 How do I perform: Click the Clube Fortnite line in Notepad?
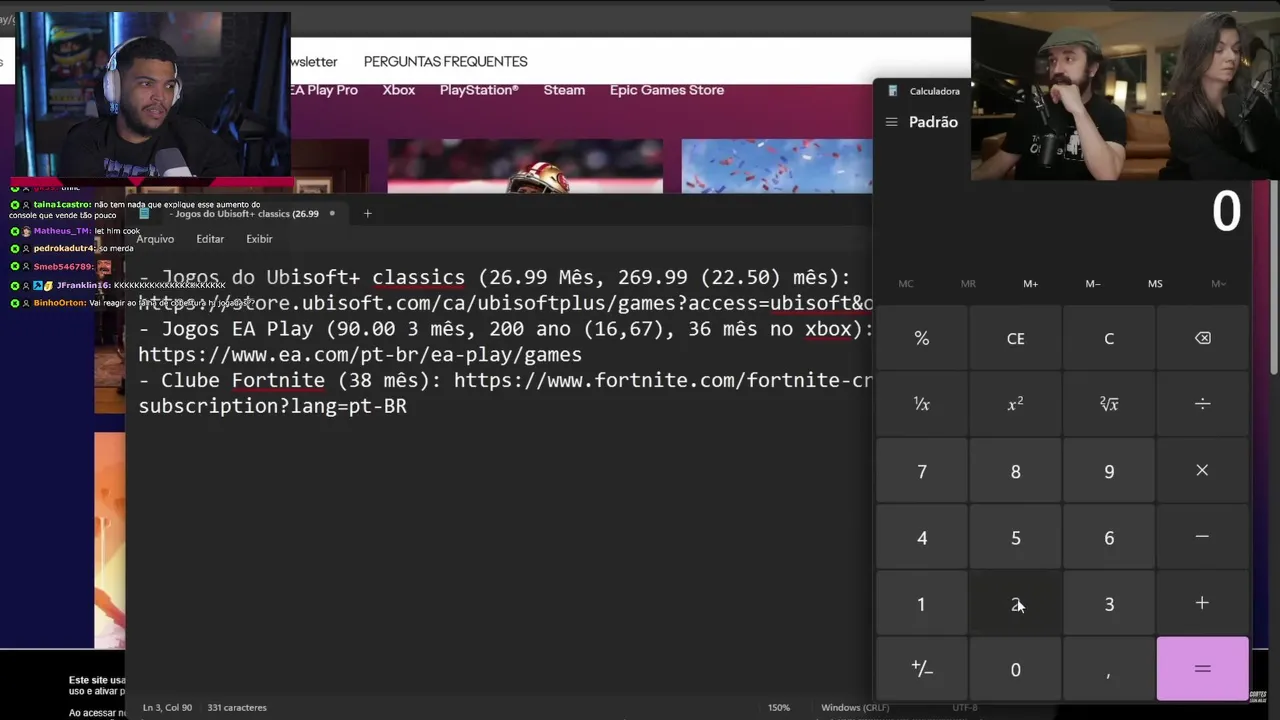pyautogui.click(x=505, y=381)
